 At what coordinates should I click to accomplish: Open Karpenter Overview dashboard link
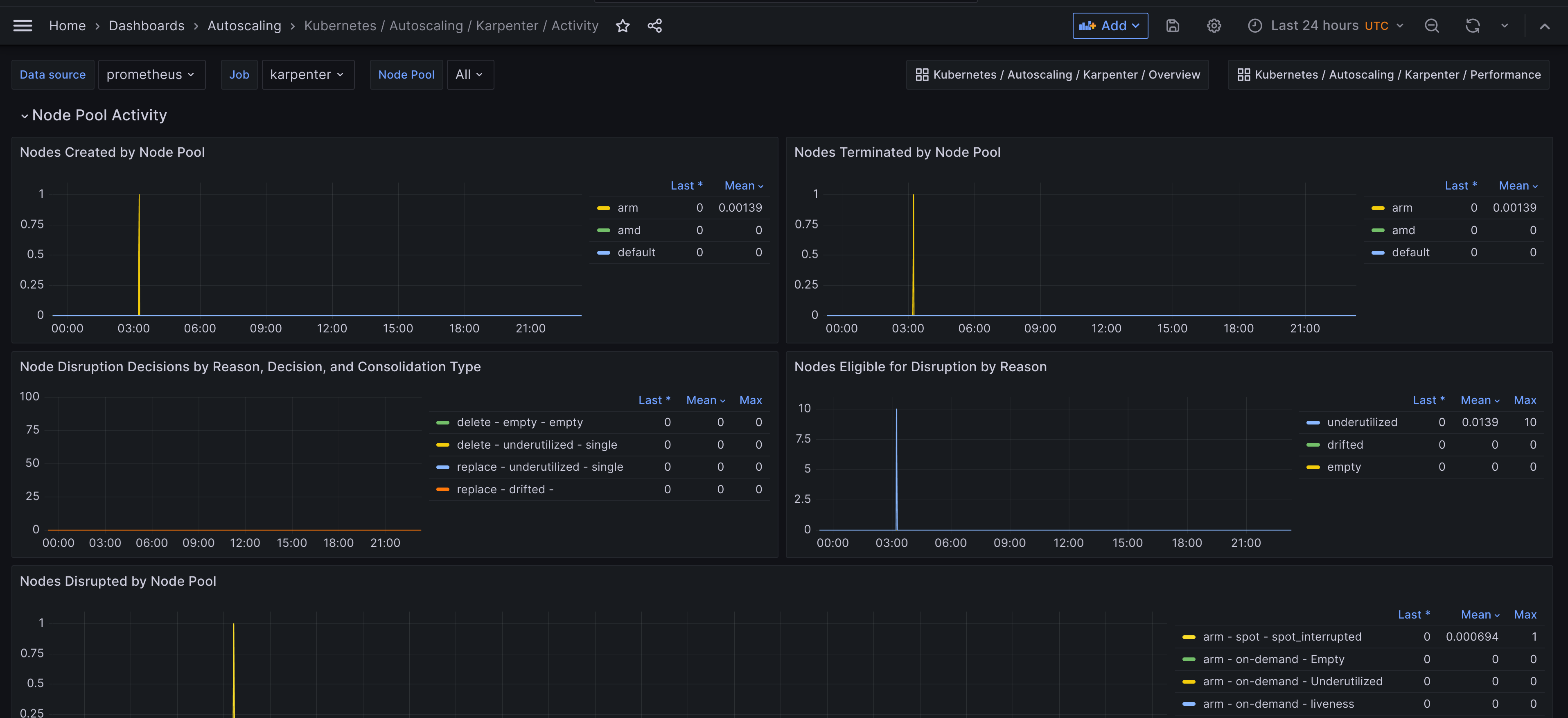tap(1057, 74)
